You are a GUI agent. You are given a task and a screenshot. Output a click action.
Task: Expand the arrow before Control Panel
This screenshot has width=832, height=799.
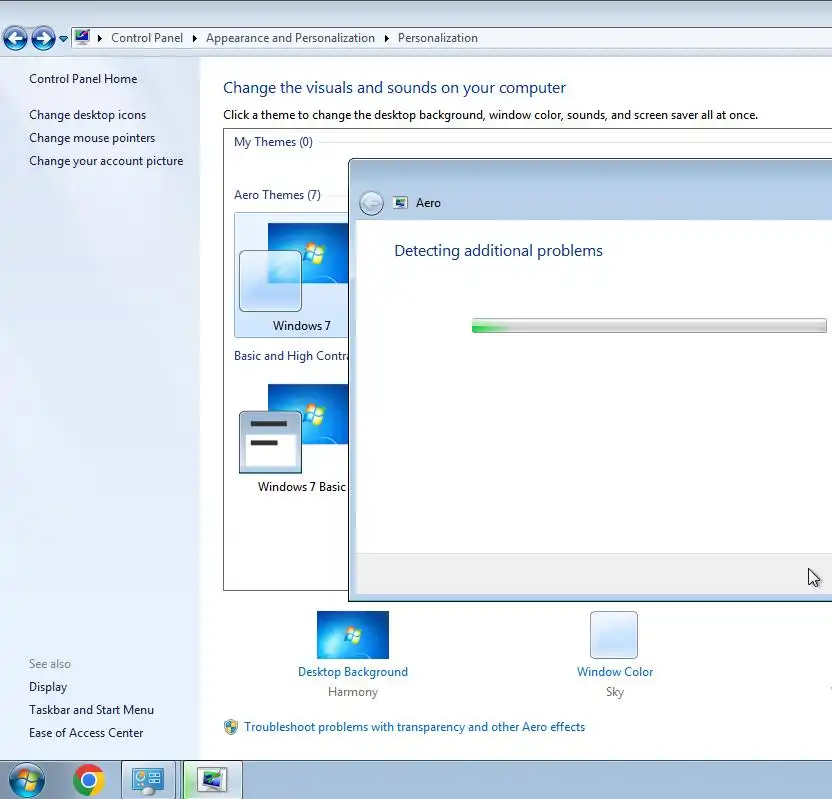[100, 38]
